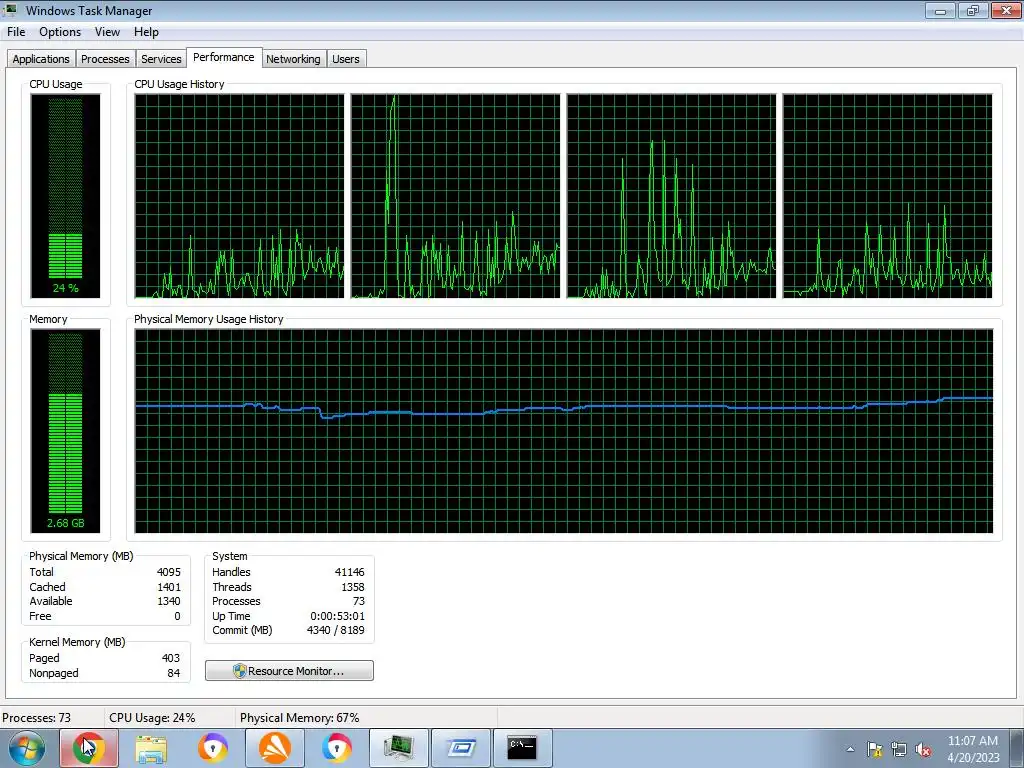Screen dimensions: 1024x768
Task: Open the View menu
Action: [x=107, y=32]
